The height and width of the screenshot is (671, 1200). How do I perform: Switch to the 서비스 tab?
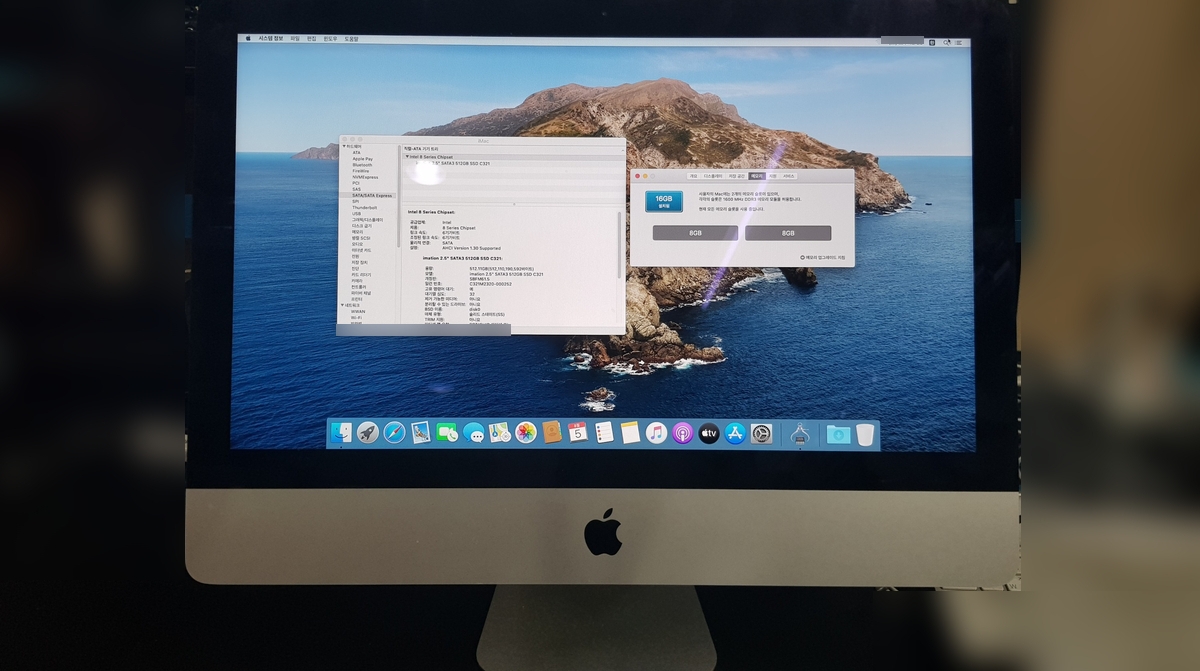(788, 176)
